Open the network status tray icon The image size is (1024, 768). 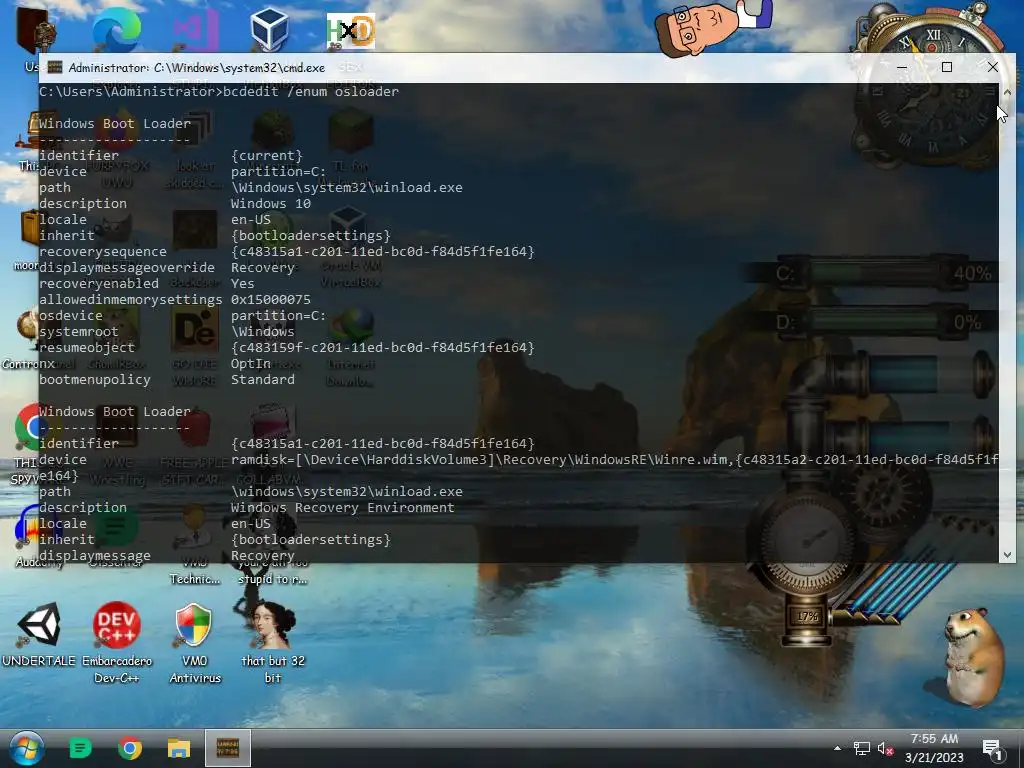click(862, 748)
